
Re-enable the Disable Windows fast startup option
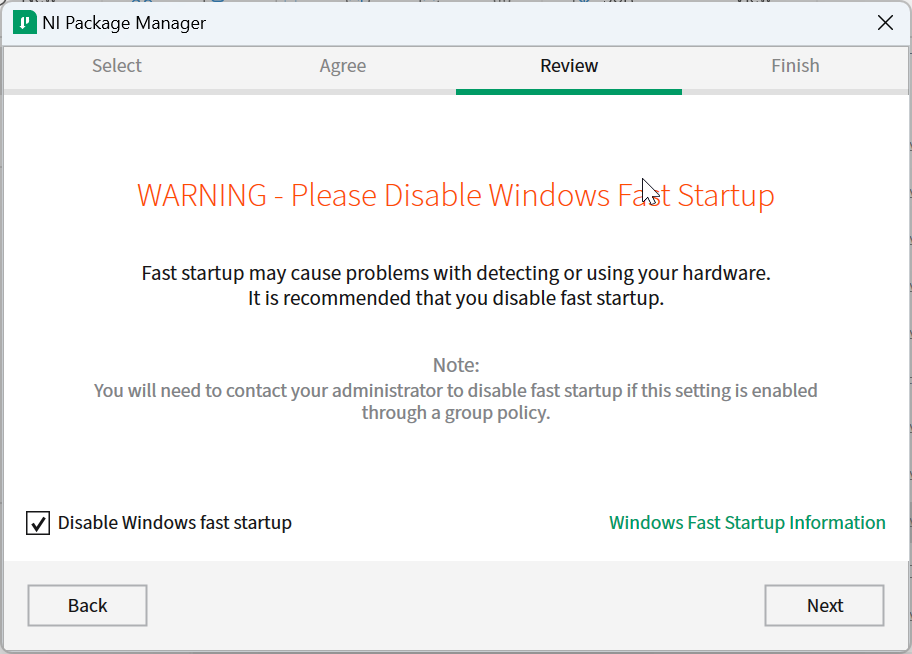(37, 522)
